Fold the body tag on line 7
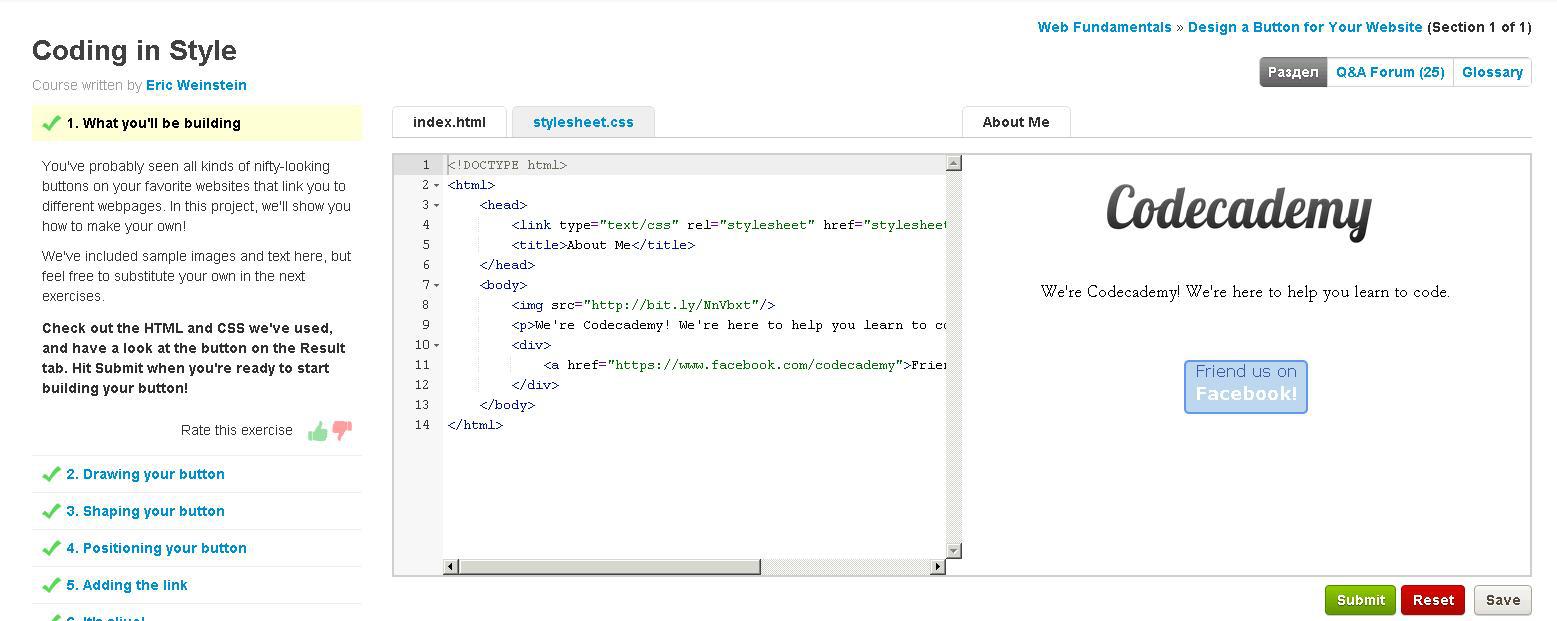This screenshot has width=1557, height=621. (437, 285)
